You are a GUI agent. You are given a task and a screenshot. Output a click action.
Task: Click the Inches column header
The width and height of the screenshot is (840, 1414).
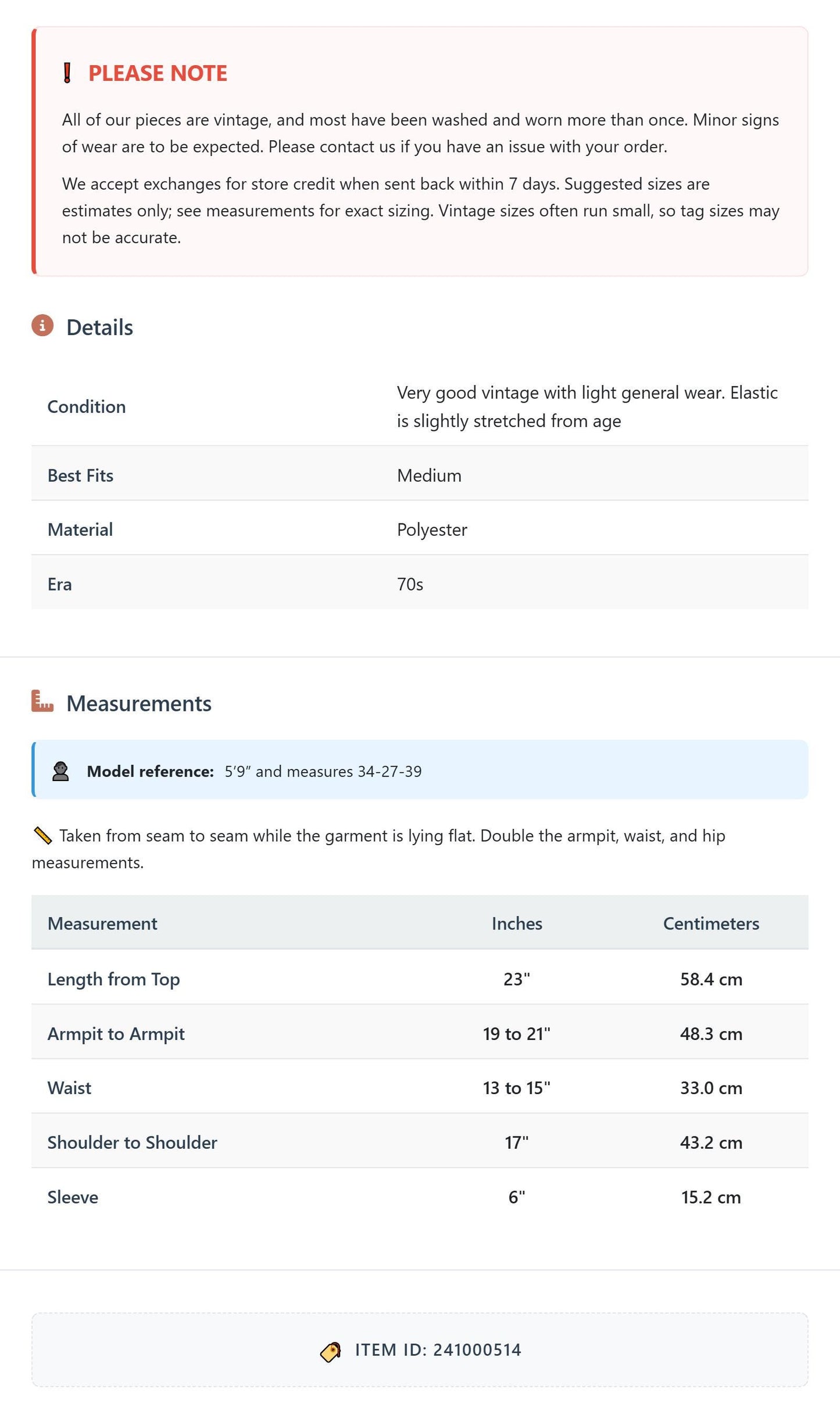(517, 924)
